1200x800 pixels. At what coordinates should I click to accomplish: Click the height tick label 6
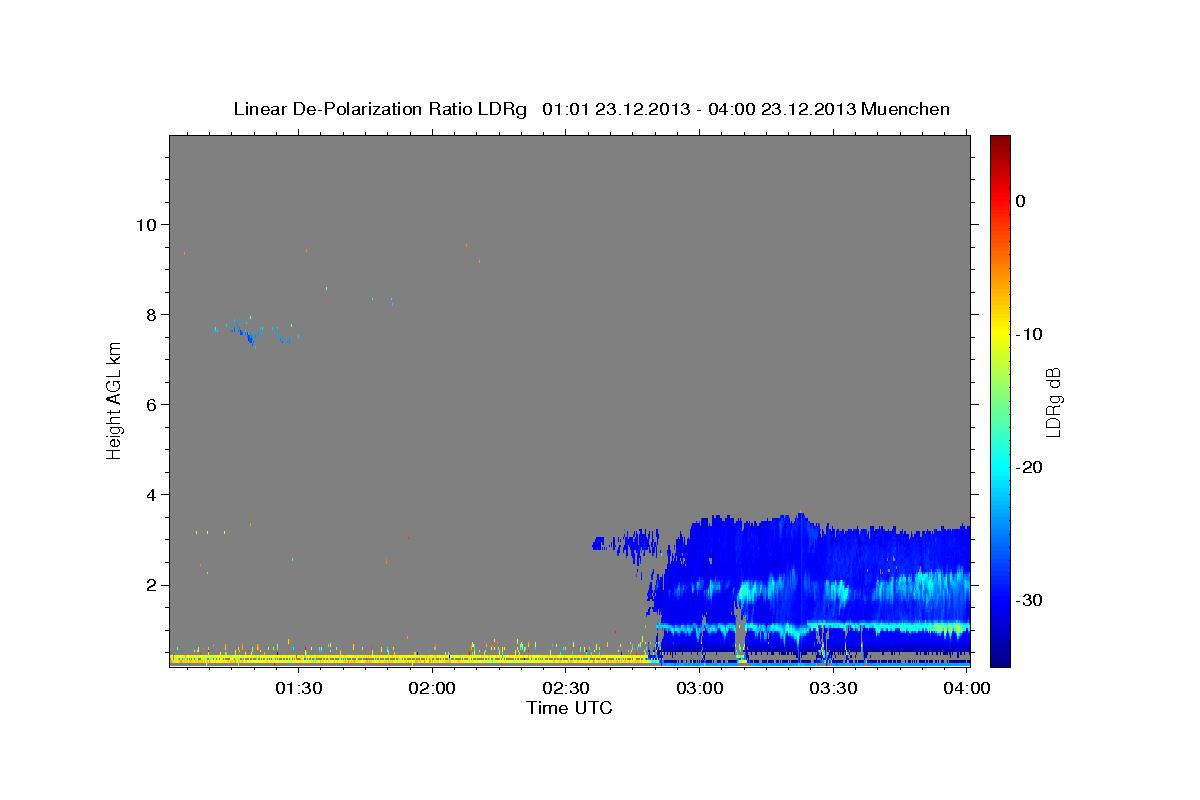[x=150, y=404]
